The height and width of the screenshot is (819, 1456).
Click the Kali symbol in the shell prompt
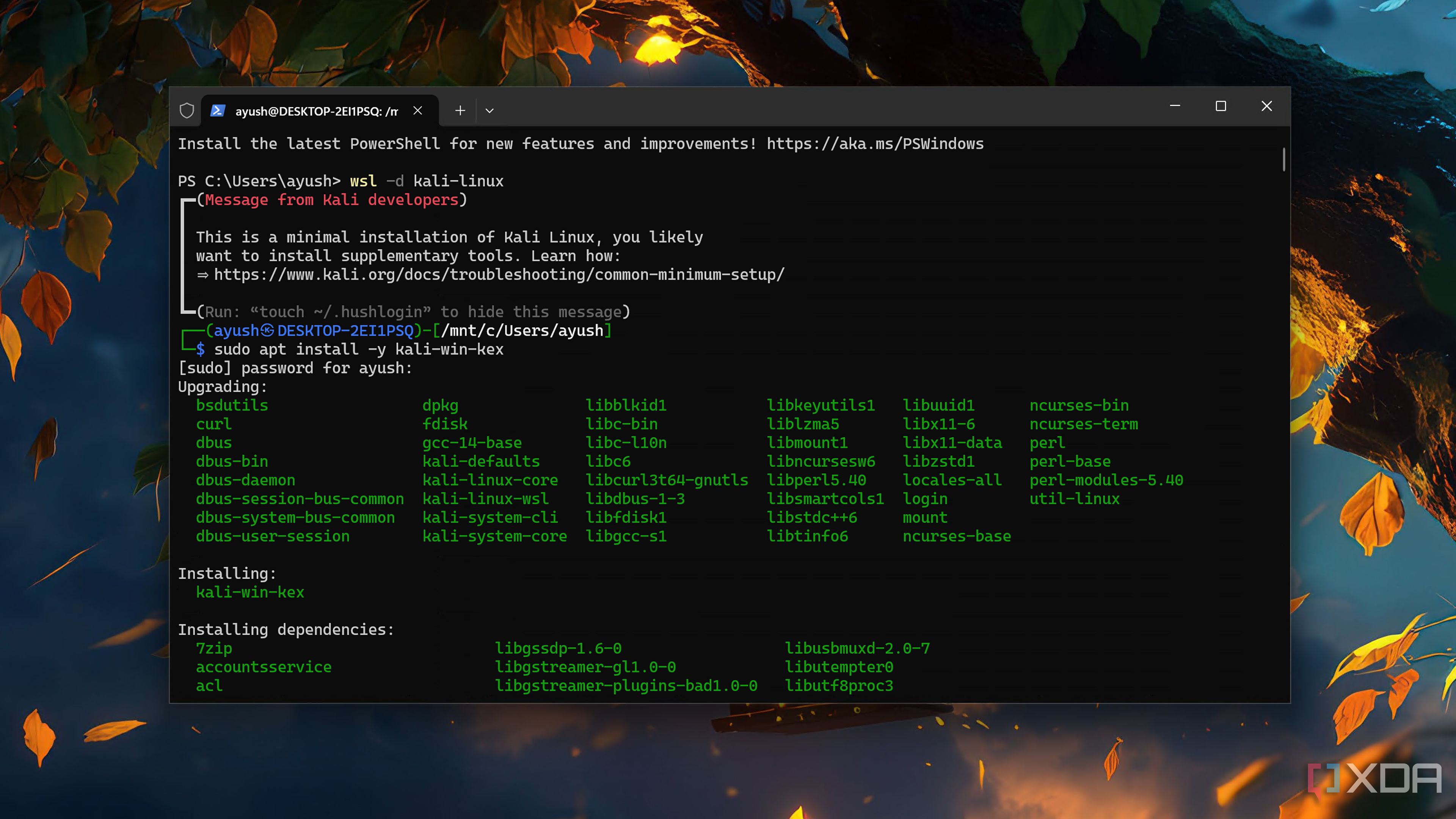(x=267, y=330)
